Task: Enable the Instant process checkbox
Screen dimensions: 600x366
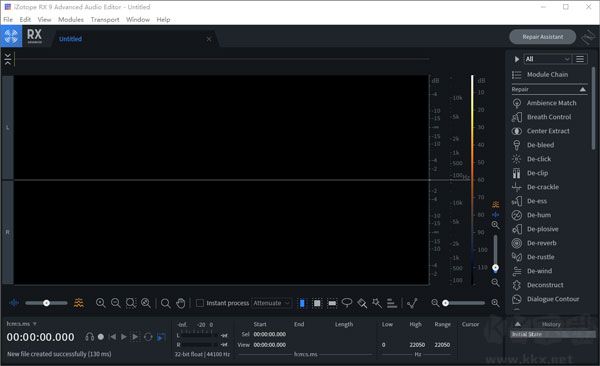Action: pyautogui.click(x=200, y=303)
